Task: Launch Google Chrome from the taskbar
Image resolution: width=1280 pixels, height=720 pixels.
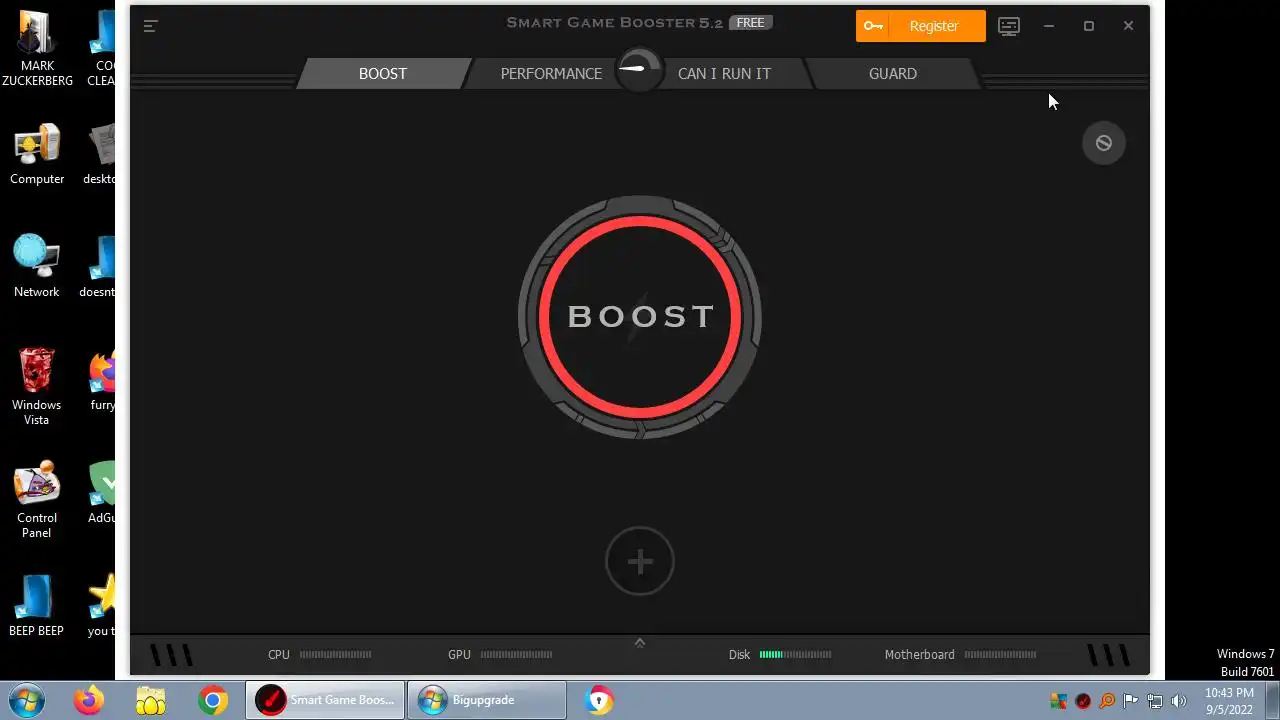Action: click(x=212, y=700)
